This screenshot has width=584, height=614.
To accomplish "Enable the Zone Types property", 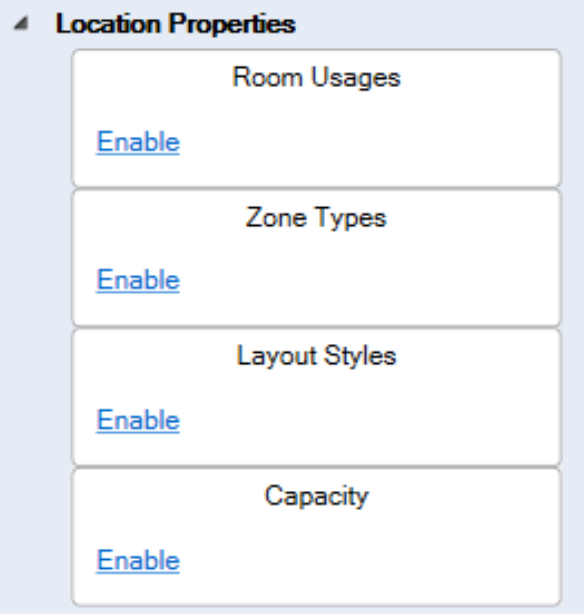I will click(x=138, y=280).
